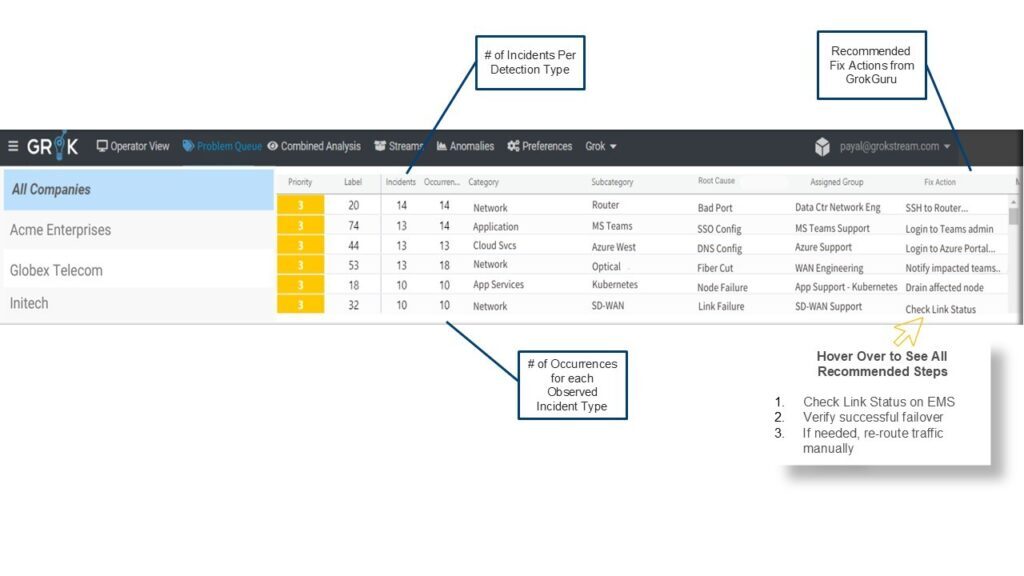Click label 32 cell
Image resolution: width=1024 pixels, height=576 pixels.
[353, 305]
